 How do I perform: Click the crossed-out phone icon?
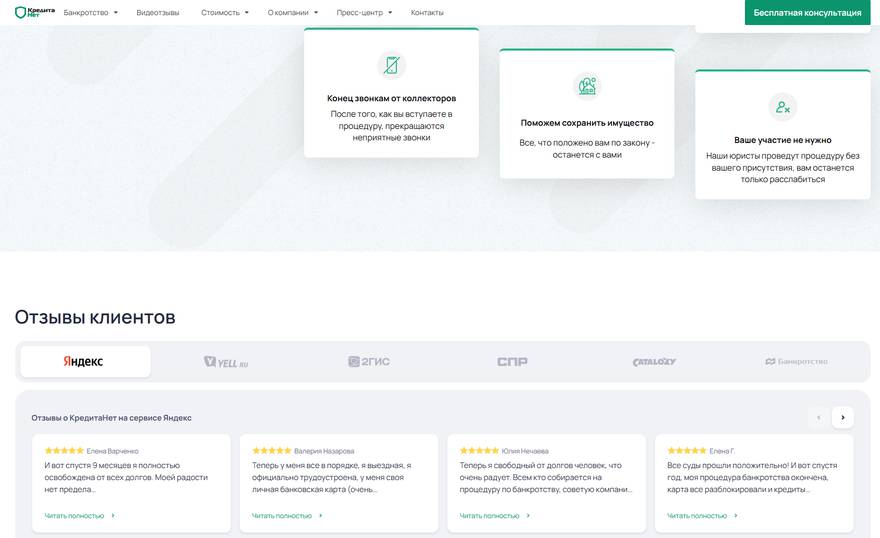click(x=391, y=66)
